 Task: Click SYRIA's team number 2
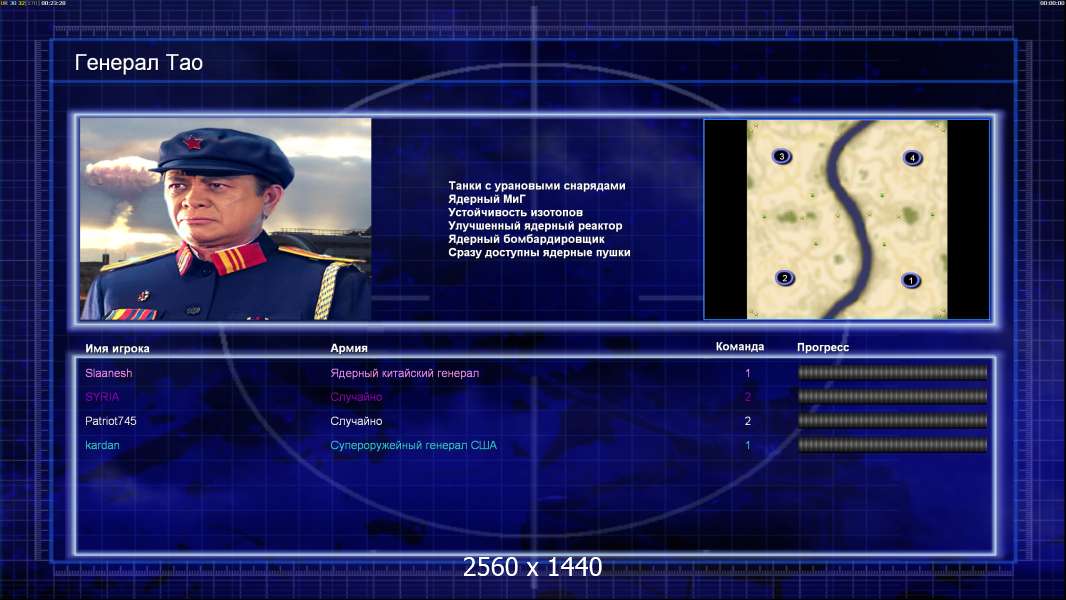click(748, 397)
